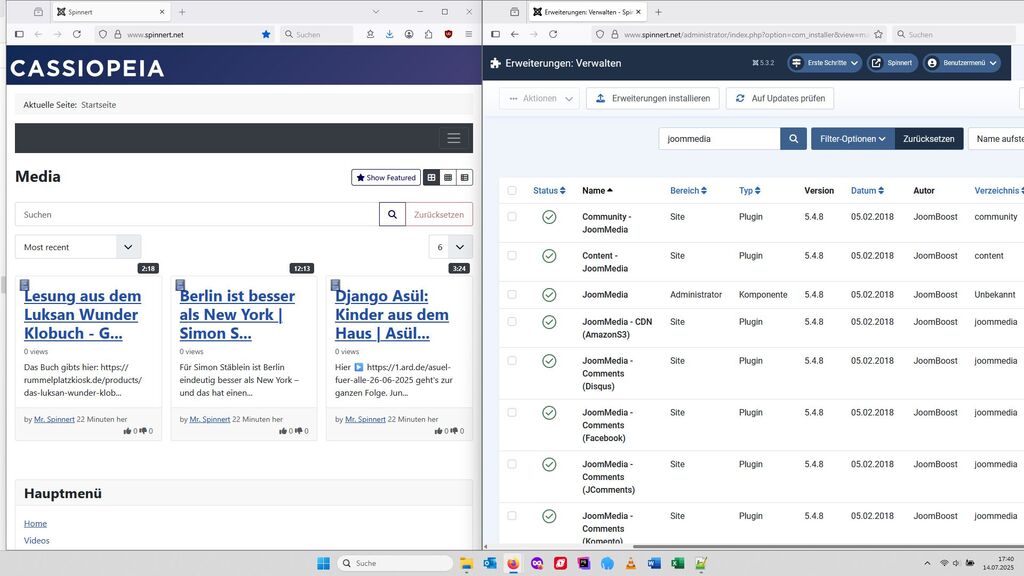Open downloads panel in left browser
The width and height of the screenshot is (1024, 576).
[x=389, y=34]
